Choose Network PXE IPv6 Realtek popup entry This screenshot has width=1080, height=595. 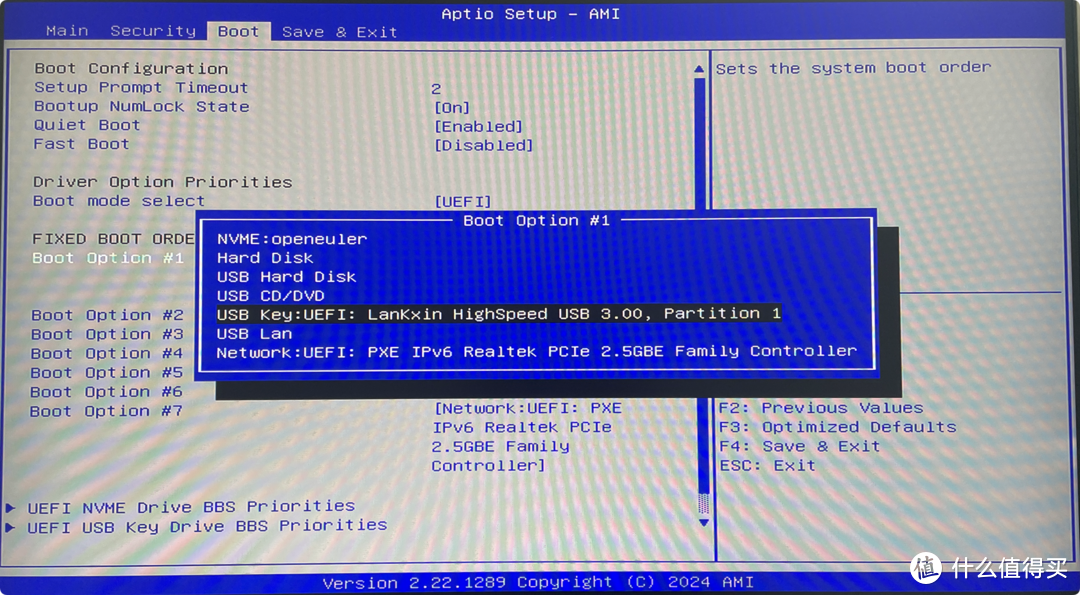[537, 352]
